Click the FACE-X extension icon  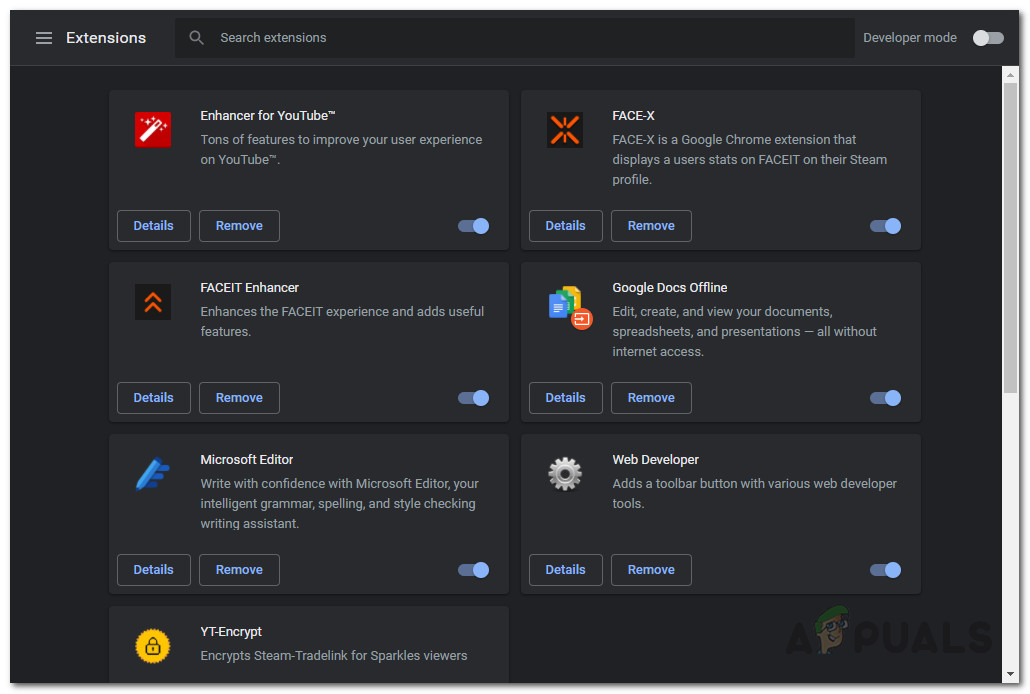(x=565, y=130)
